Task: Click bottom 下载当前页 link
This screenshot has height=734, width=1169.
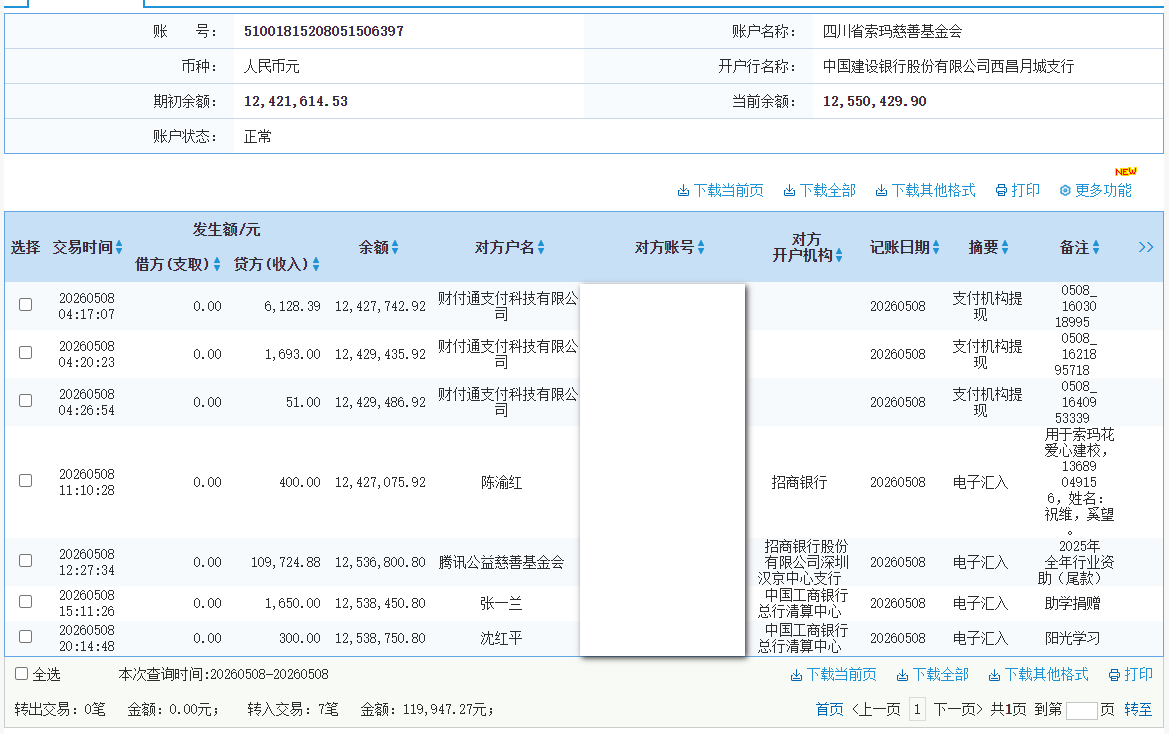Action: 834,674
